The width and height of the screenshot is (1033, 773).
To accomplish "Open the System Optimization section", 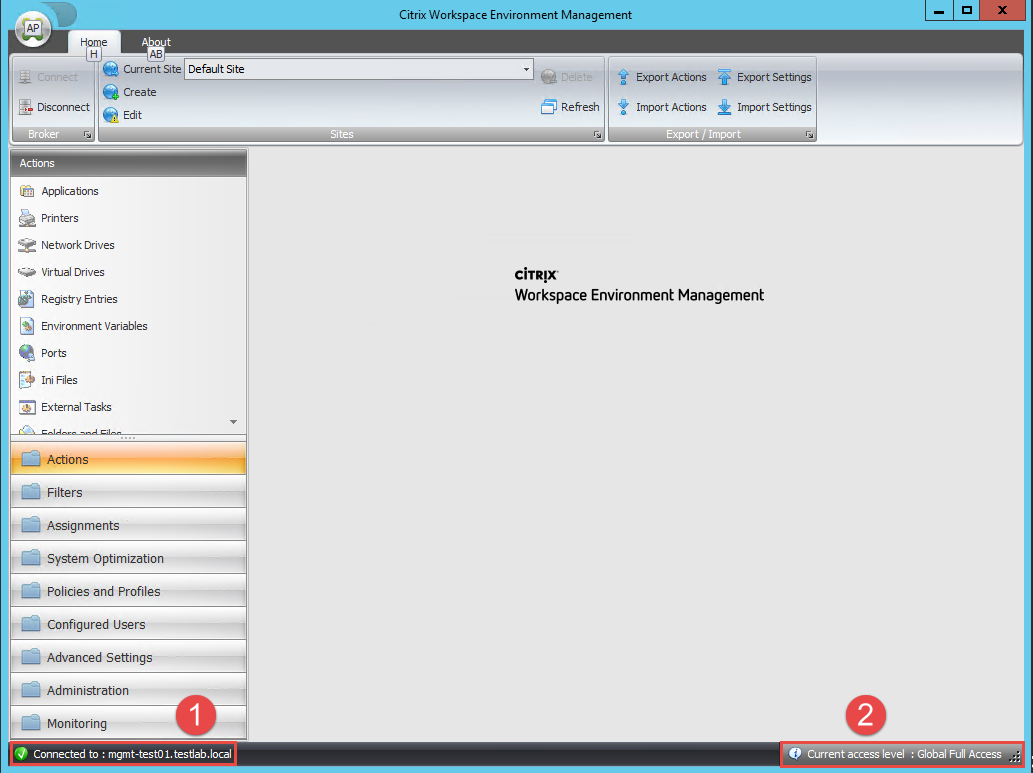I will 128,558.
